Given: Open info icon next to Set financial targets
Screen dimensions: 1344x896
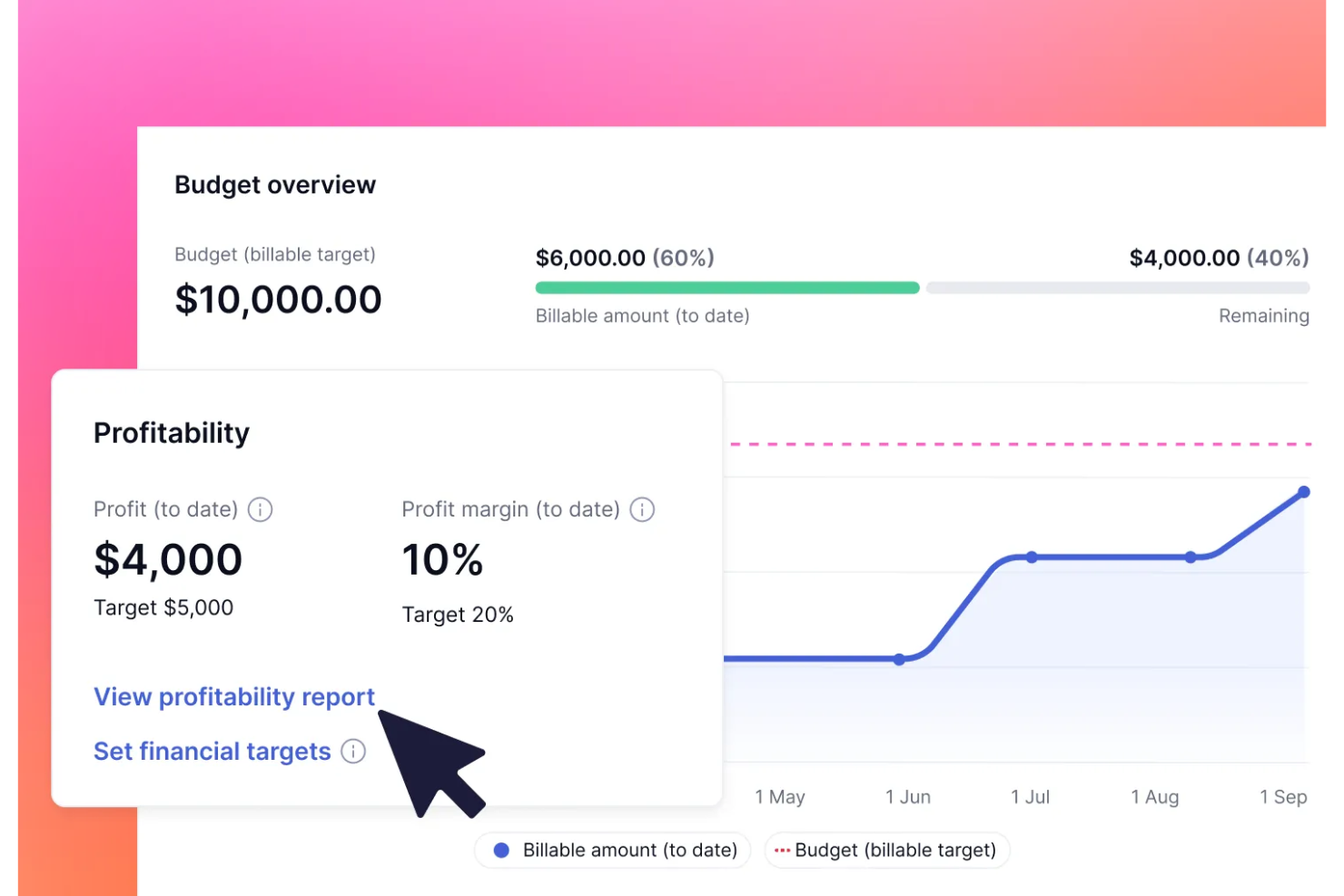Looking at the screenshot, I should (x=353, y=752).
